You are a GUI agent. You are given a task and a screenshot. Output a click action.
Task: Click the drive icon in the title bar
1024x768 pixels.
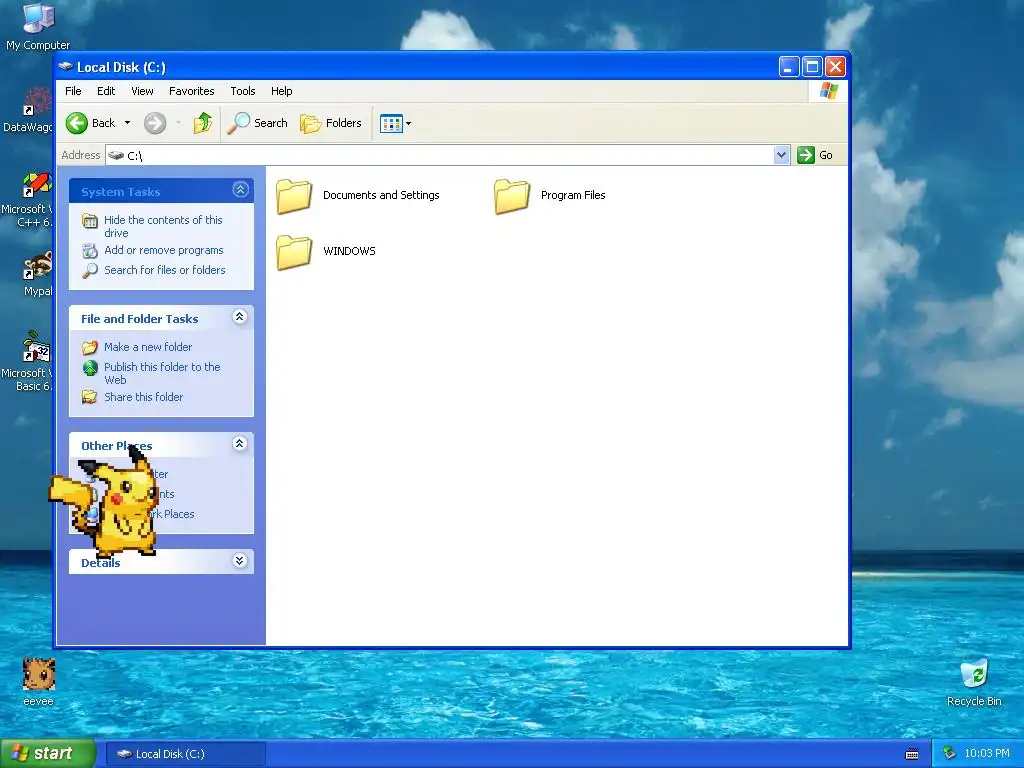[x=65, y=67]
